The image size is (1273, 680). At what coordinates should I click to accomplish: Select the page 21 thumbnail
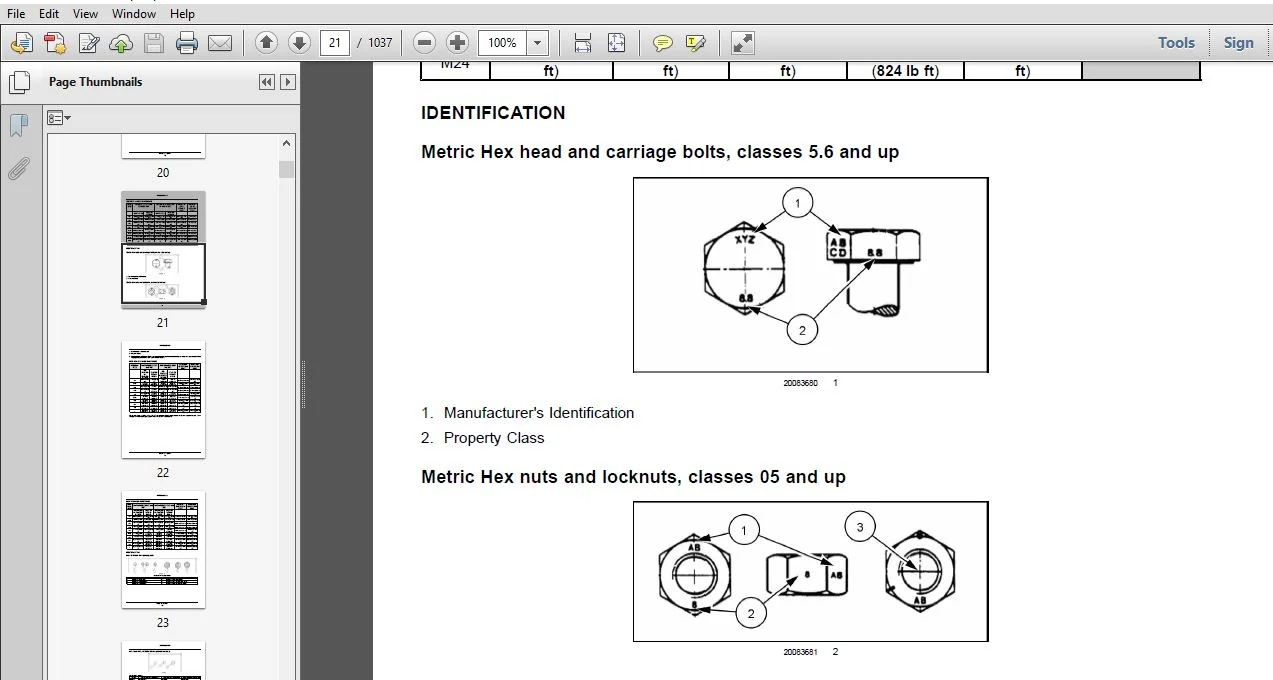(x=163, y=249)
